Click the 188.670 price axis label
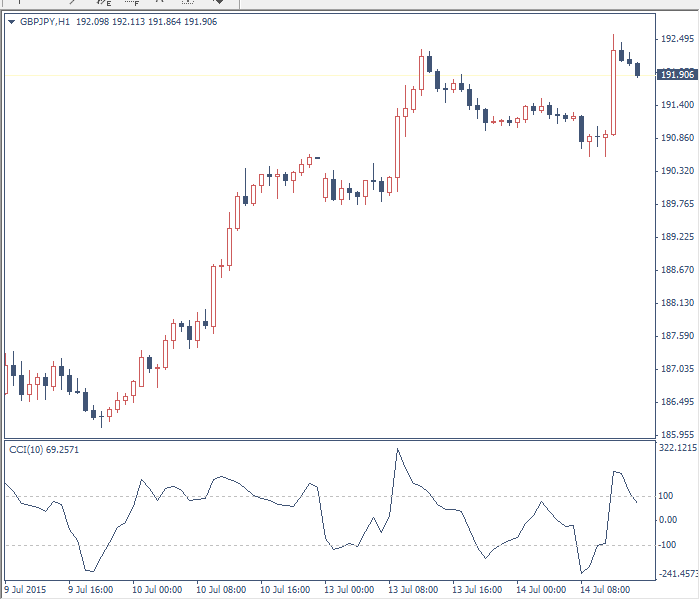Image resolution: width=700 pixels, height=600 pixels. (677, 270)
